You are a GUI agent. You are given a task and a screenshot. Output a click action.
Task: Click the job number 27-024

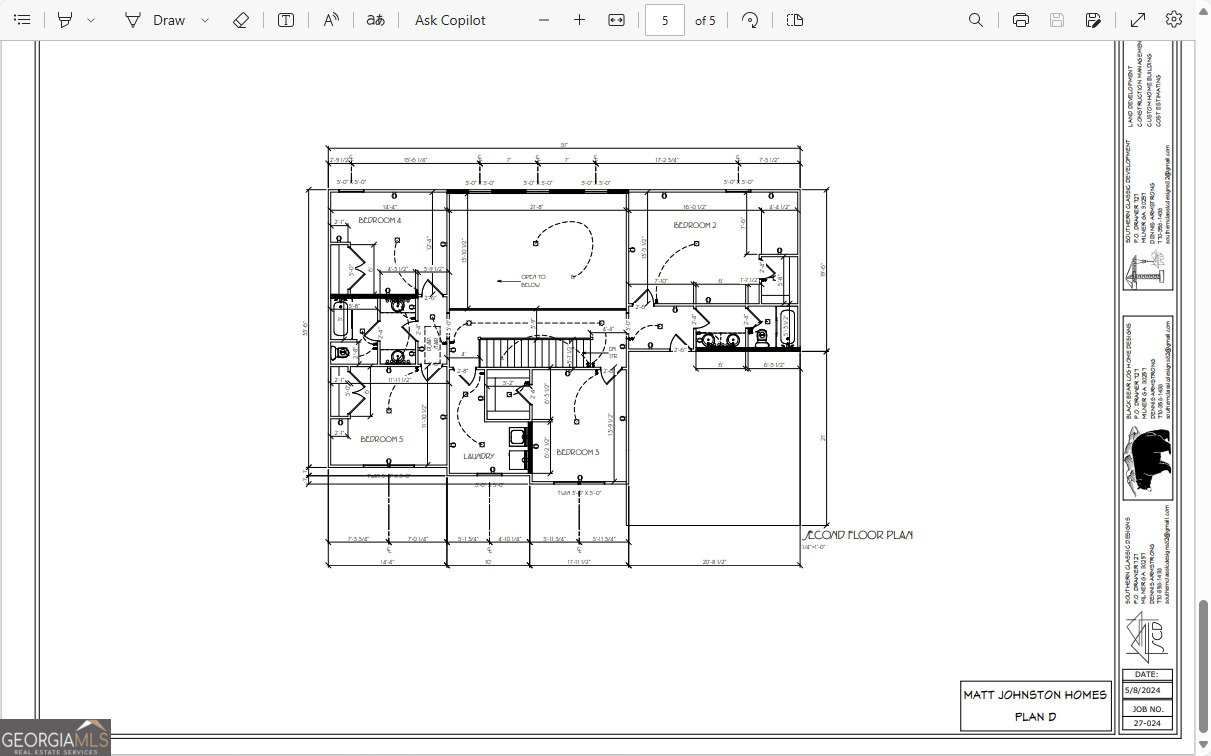pyautogui.click(x=1147, y=723)
